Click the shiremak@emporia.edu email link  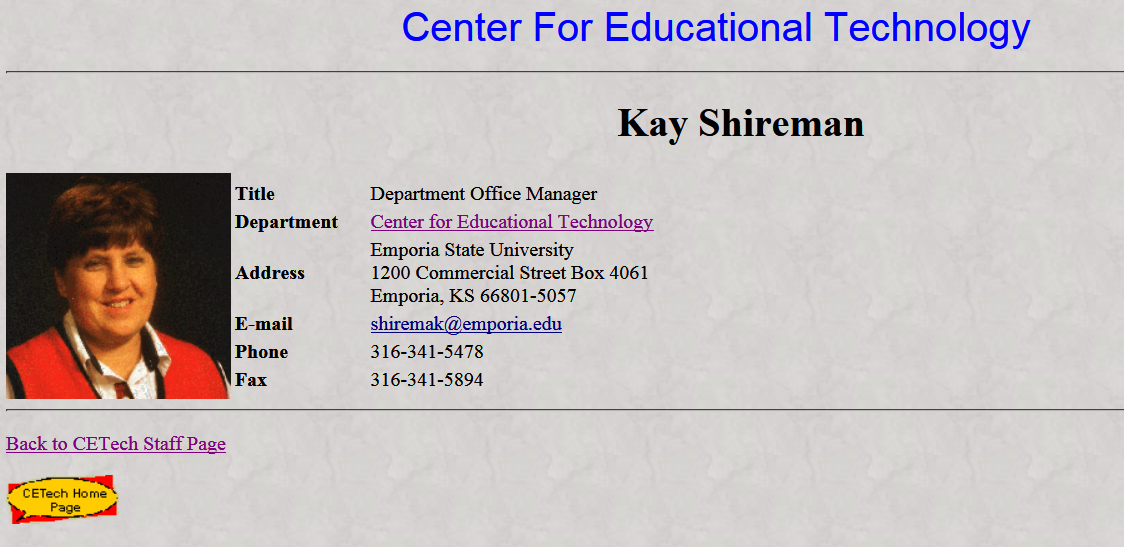[466, 324]
